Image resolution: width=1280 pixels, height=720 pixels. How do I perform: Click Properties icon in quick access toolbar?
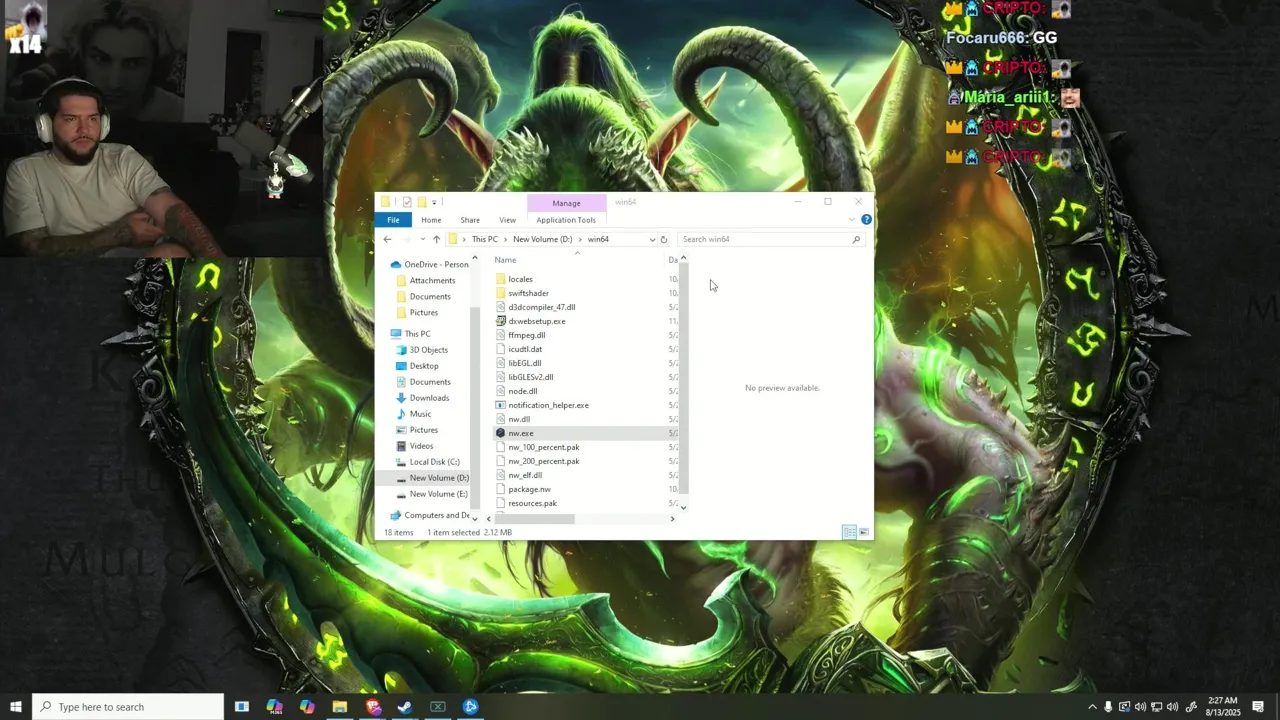[407, 202]
